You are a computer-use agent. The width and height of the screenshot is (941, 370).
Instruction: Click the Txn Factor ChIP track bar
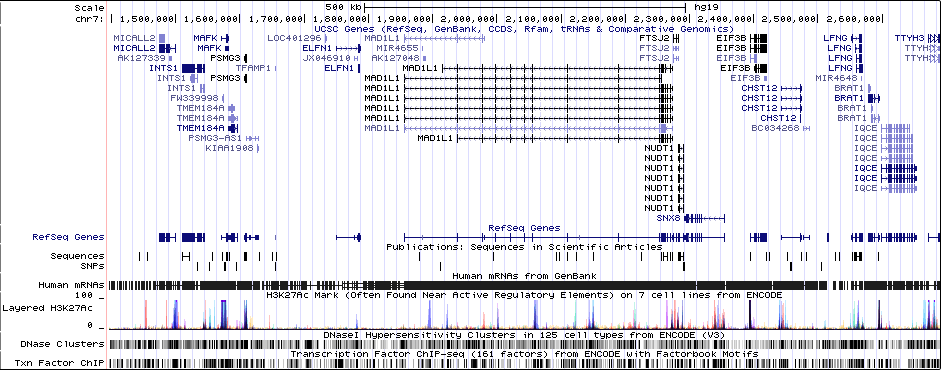524,363
